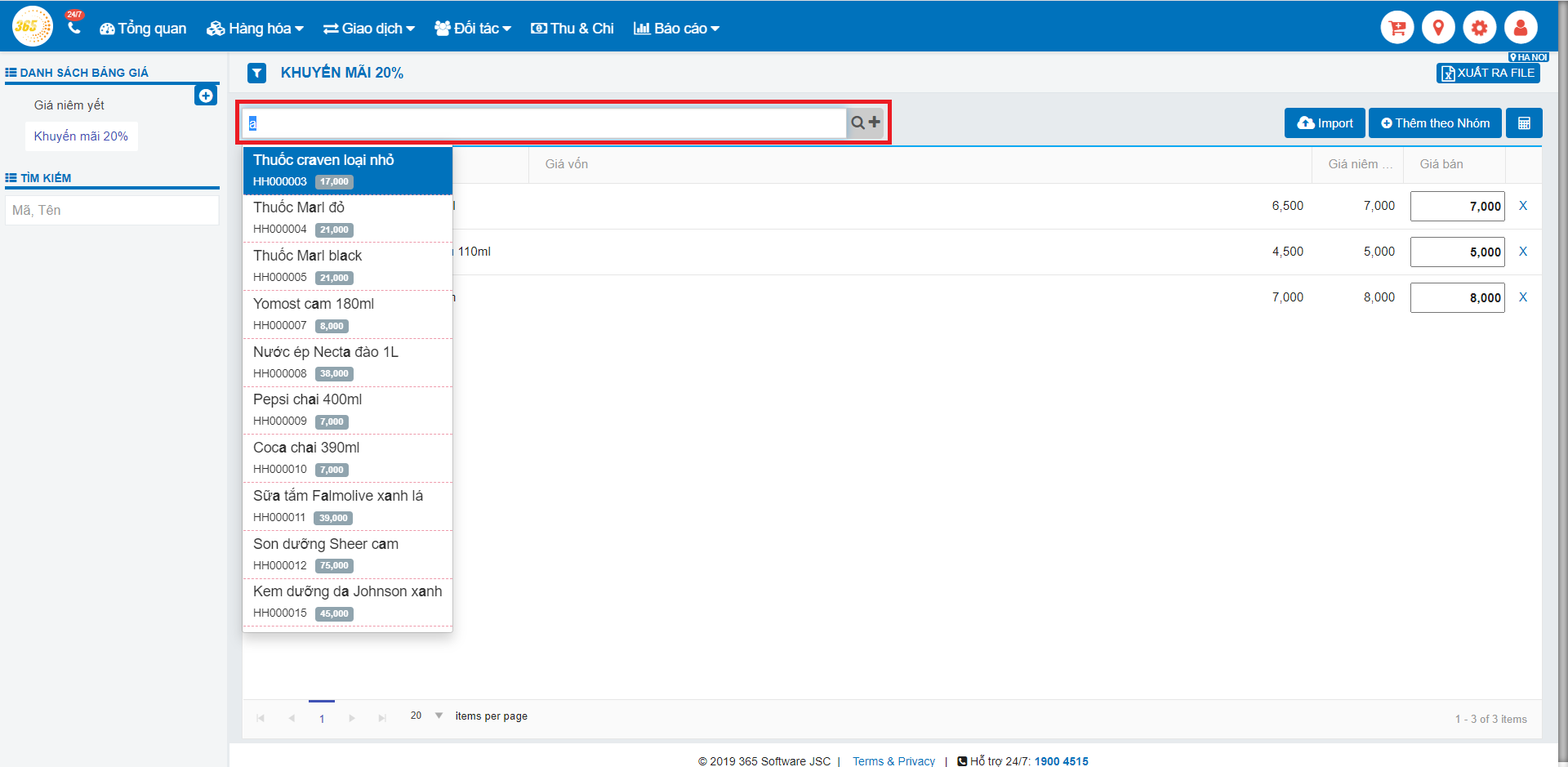Click the user profile icon
This screenshot has height=767, width=1568.
point(1520,28)
